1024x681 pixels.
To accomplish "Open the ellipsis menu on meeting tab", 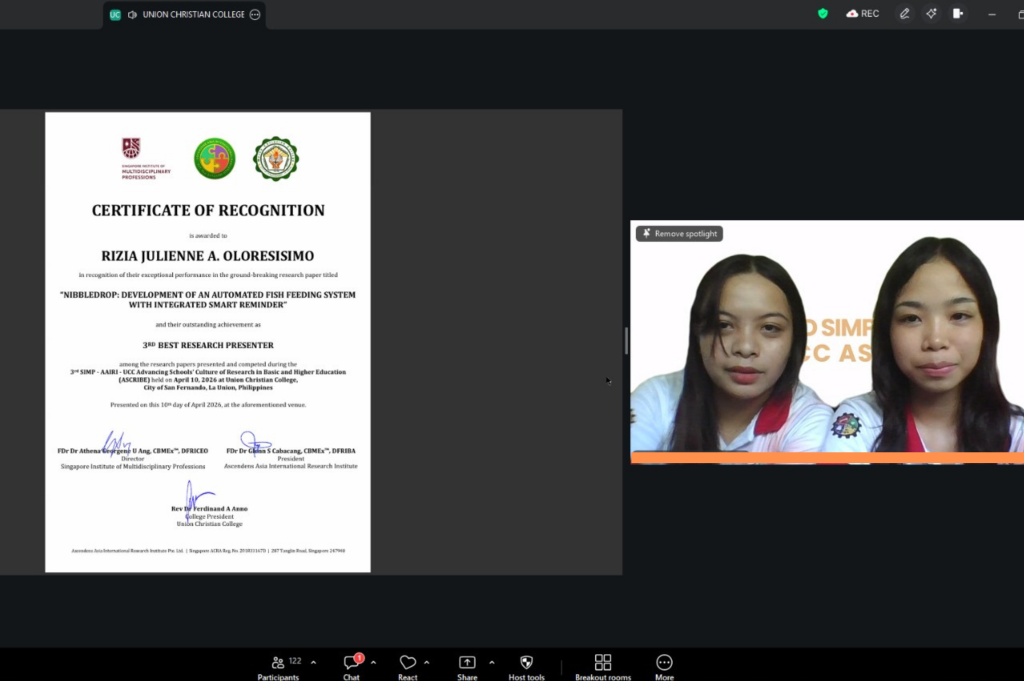I will tap(255, 14).
